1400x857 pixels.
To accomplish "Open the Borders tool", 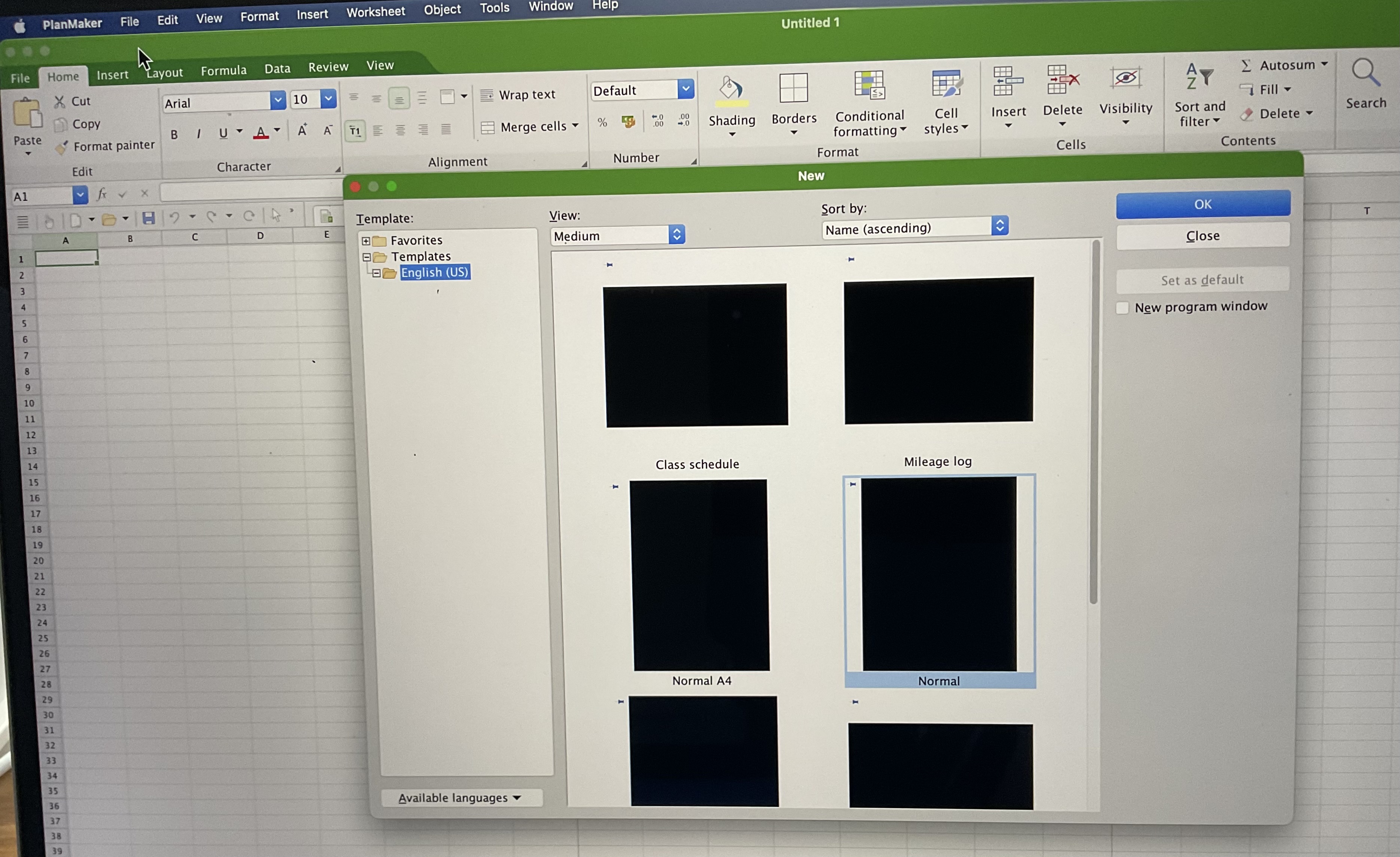I will [x=793, y=90].
